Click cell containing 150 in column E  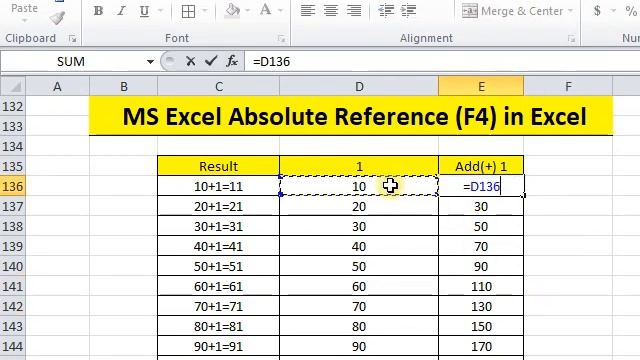(481, 326)
